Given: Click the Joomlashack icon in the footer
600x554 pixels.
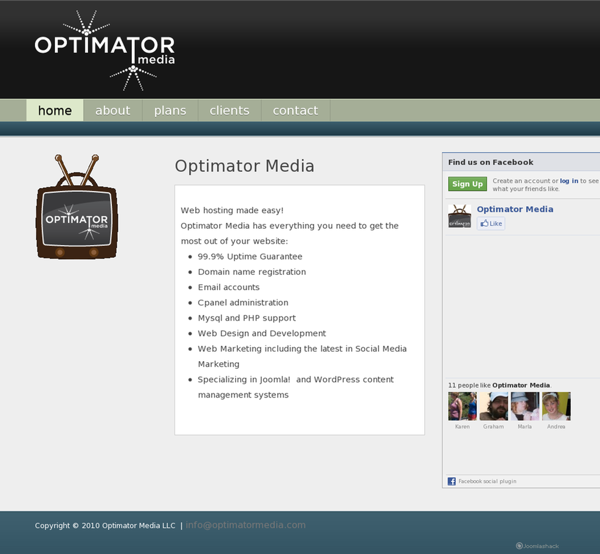Looking at the screenshot, I should coord(537,546).
